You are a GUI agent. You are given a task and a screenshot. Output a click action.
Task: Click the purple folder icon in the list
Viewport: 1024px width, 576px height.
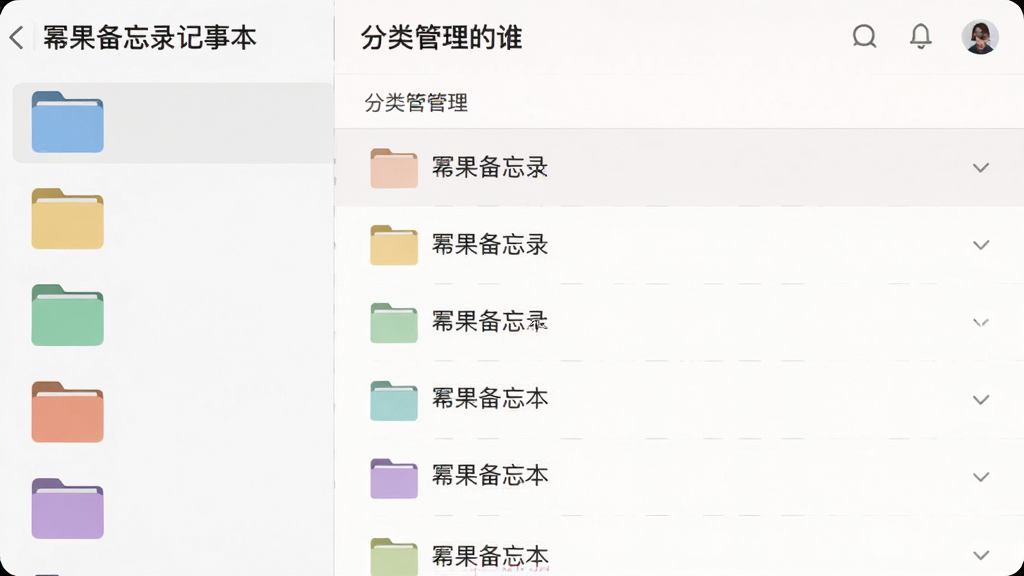coord(394,478)
